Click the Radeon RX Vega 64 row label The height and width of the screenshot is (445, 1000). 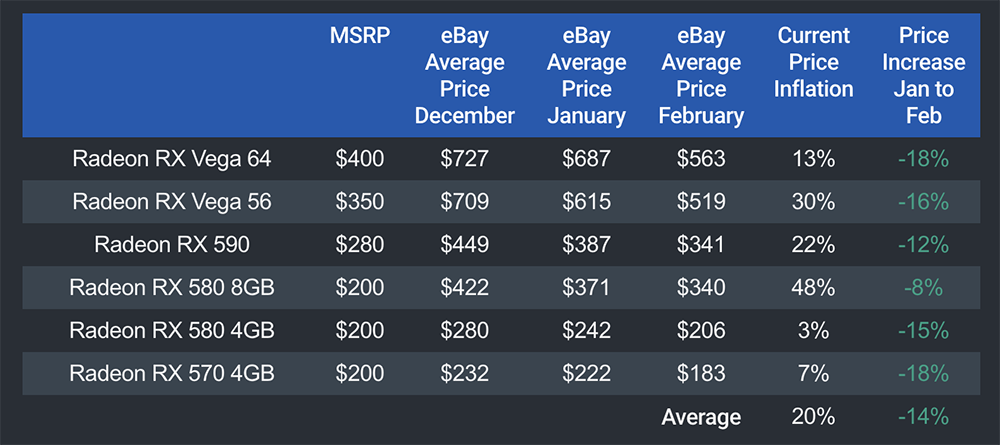pyautogui.click(x=172, y=159)
